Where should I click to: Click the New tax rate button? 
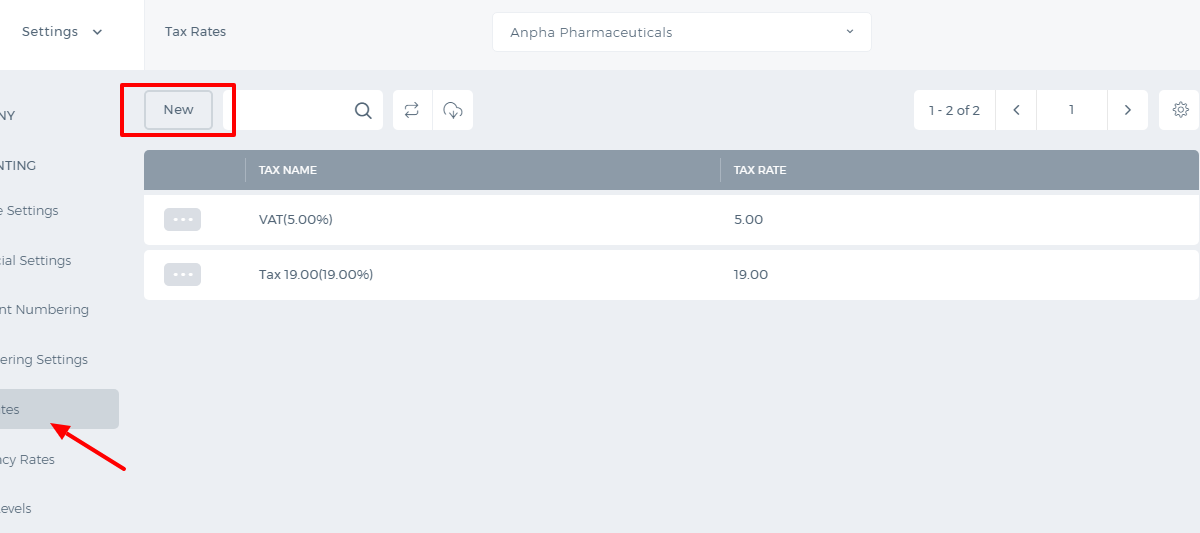click(178, 110)
